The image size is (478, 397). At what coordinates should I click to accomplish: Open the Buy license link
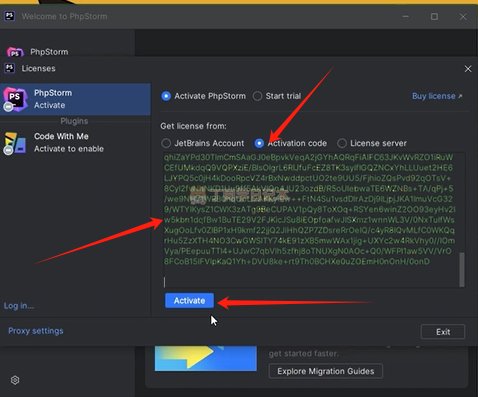[437, 96]
